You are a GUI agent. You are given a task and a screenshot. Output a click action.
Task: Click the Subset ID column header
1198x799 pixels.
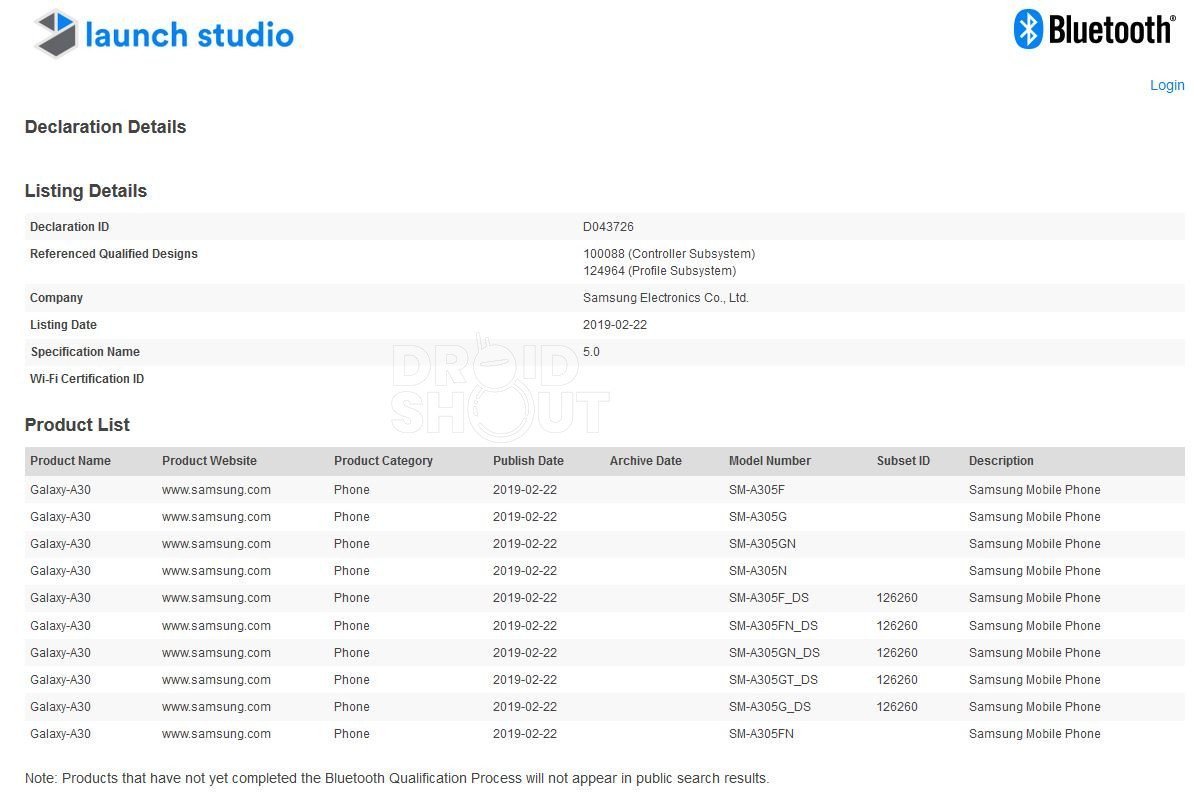click(x=903, y=461)
